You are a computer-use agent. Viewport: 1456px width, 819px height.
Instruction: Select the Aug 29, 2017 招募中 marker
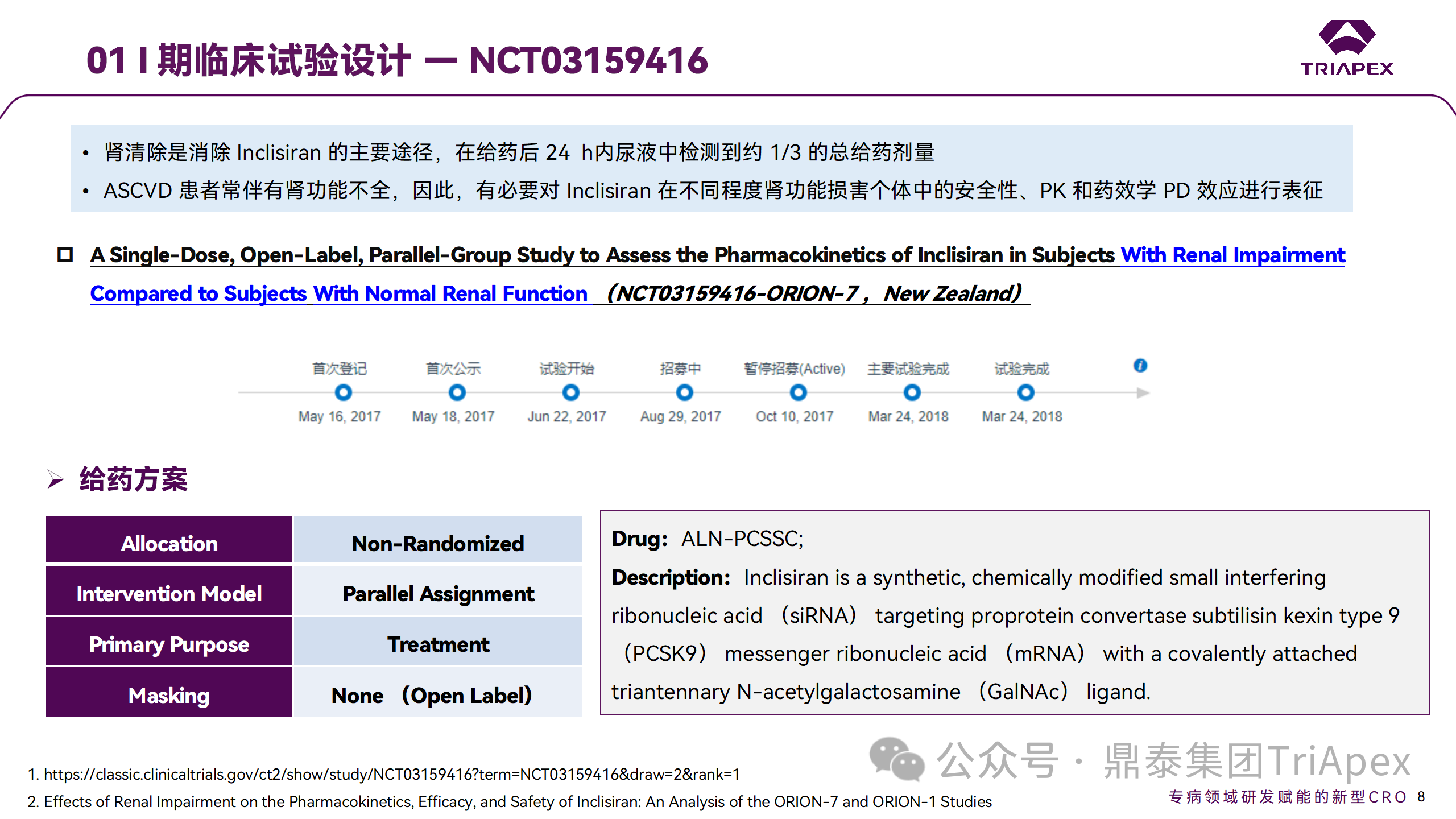(684, 392)
